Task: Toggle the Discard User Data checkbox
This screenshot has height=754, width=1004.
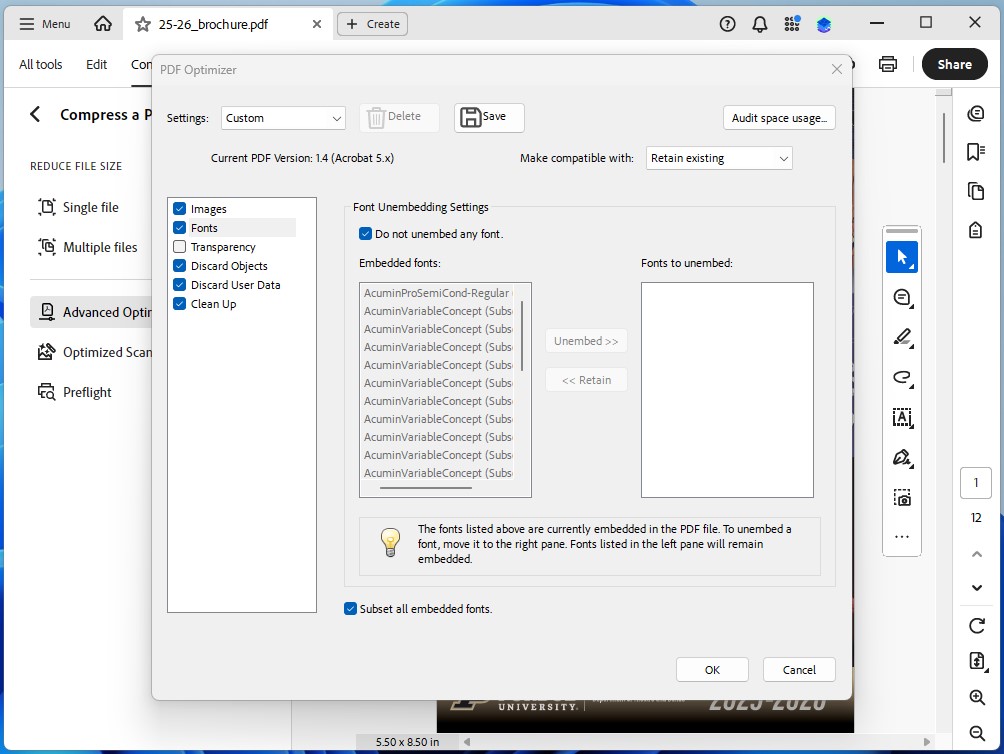Action: (x=179, y=285)
